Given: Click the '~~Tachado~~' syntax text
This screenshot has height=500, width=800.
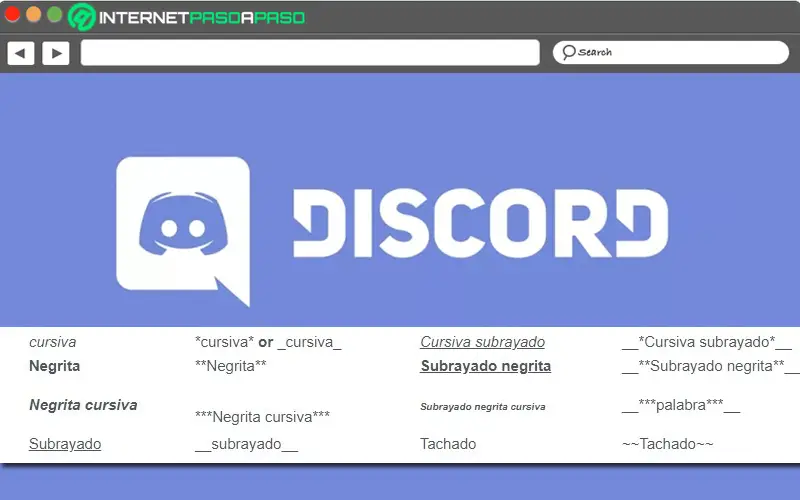Looking at the screenshot, I should click(x=667, y=444).
